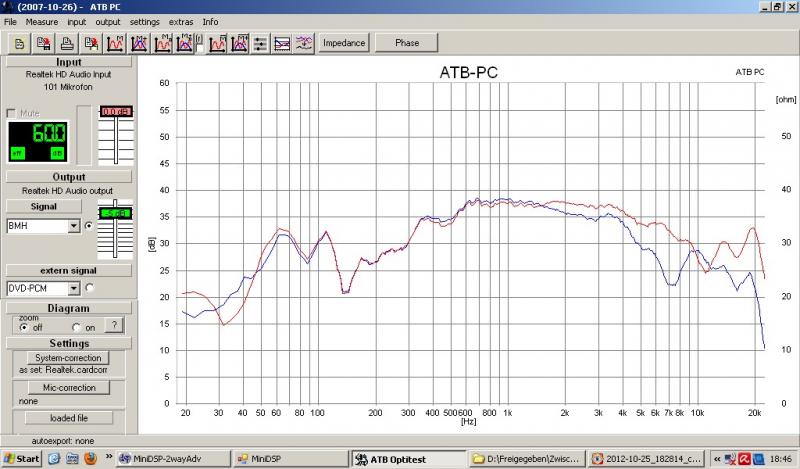Click the Output section header

coord(68,177)
